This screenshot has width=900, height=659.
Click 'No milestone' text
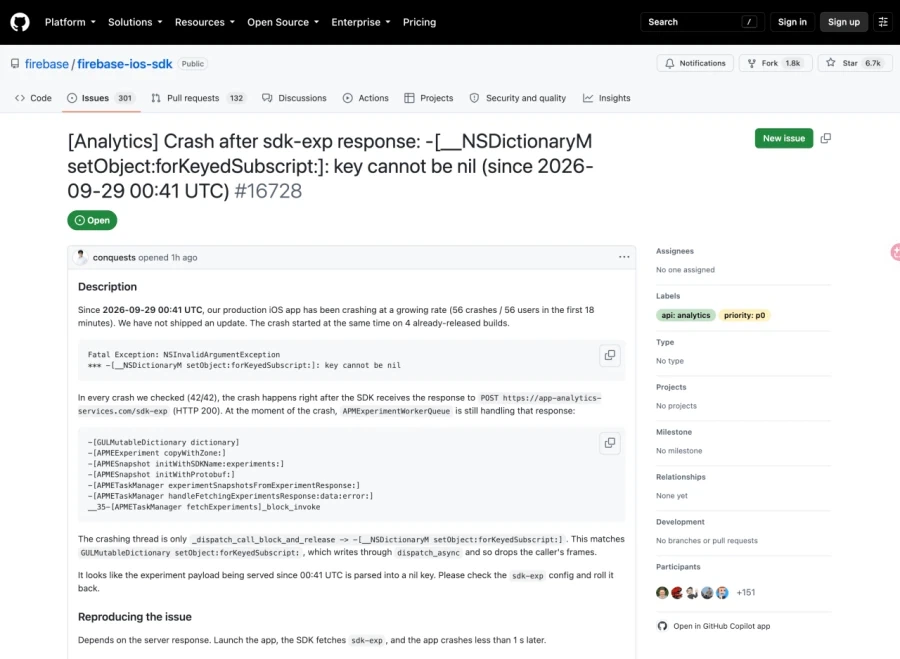(x=679, y=451)
